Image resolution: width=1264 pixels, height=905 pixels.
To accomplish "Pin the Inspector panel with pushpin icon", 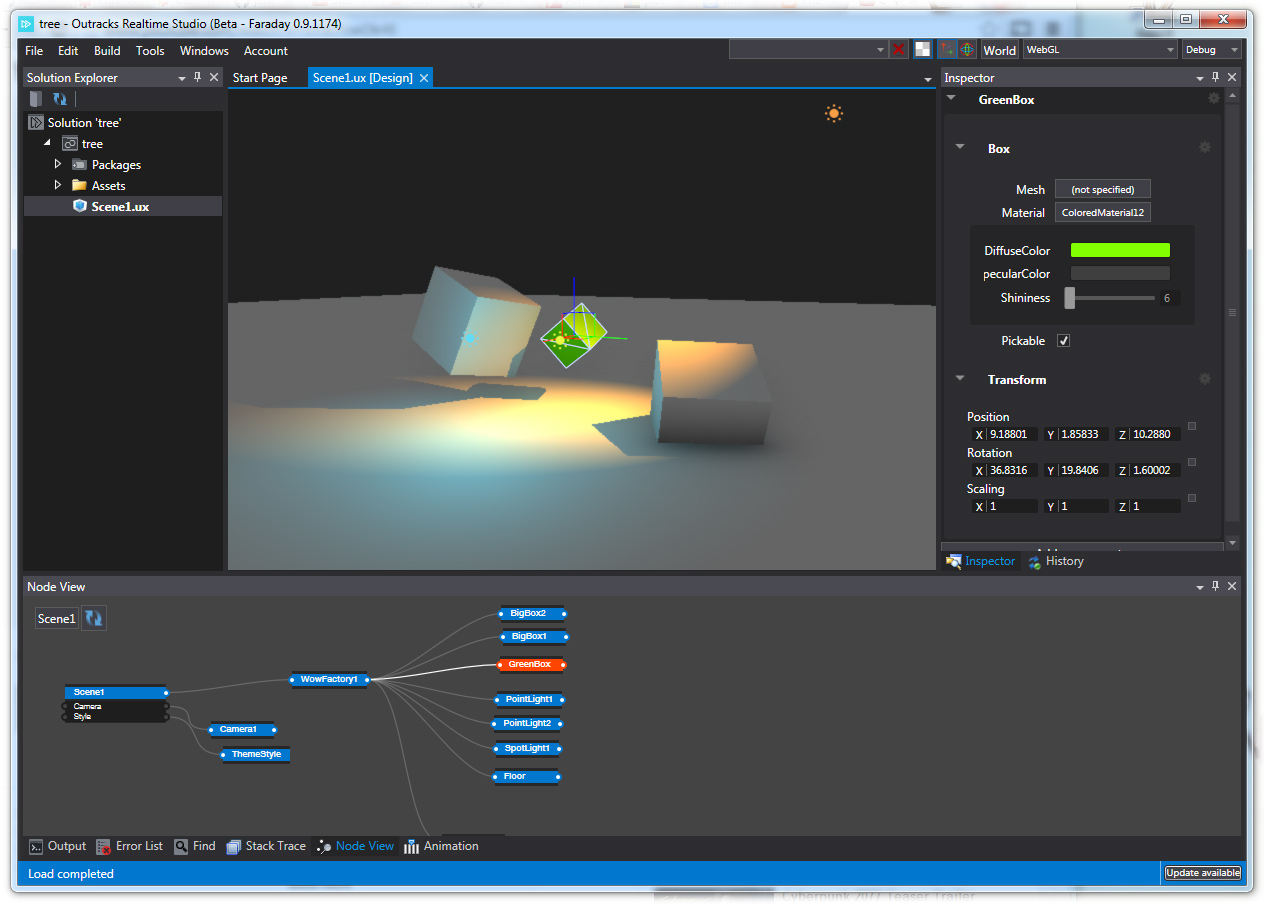I will tap(1216, 77).
